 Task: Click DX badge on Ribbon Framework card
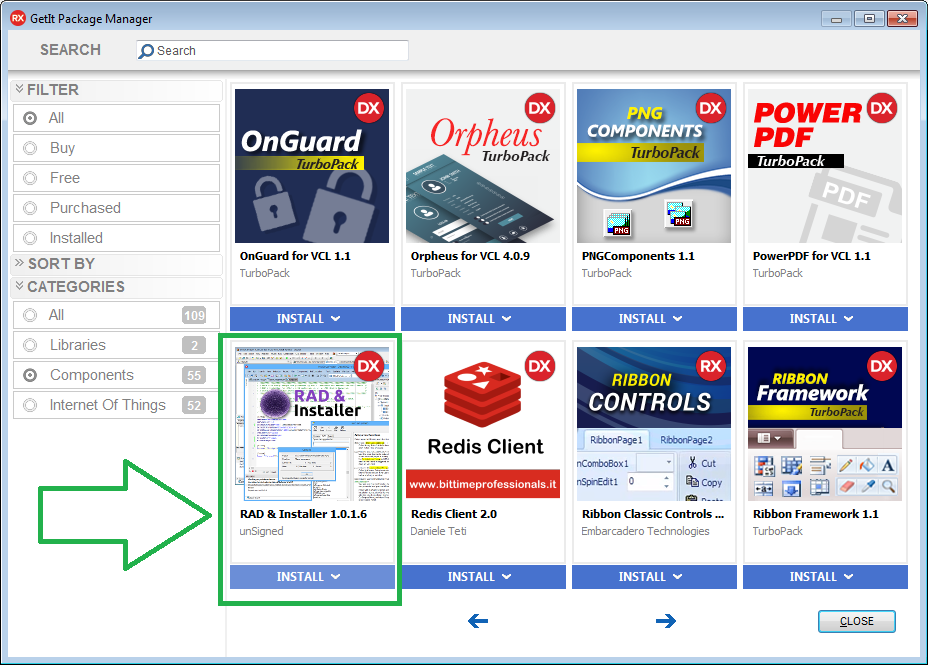coord(882,366)
